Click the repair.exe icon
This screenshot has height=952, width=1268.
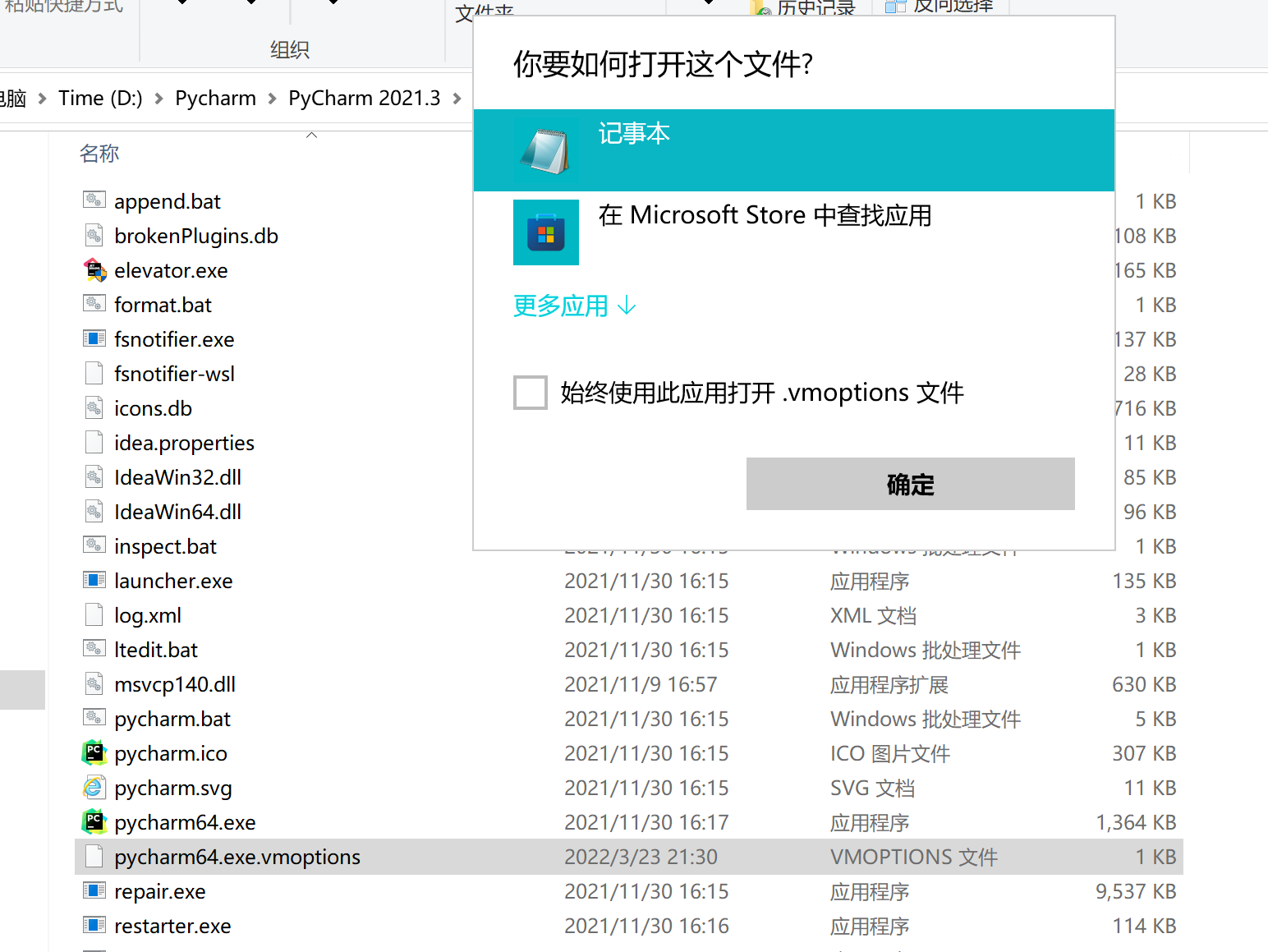[94, 890]
